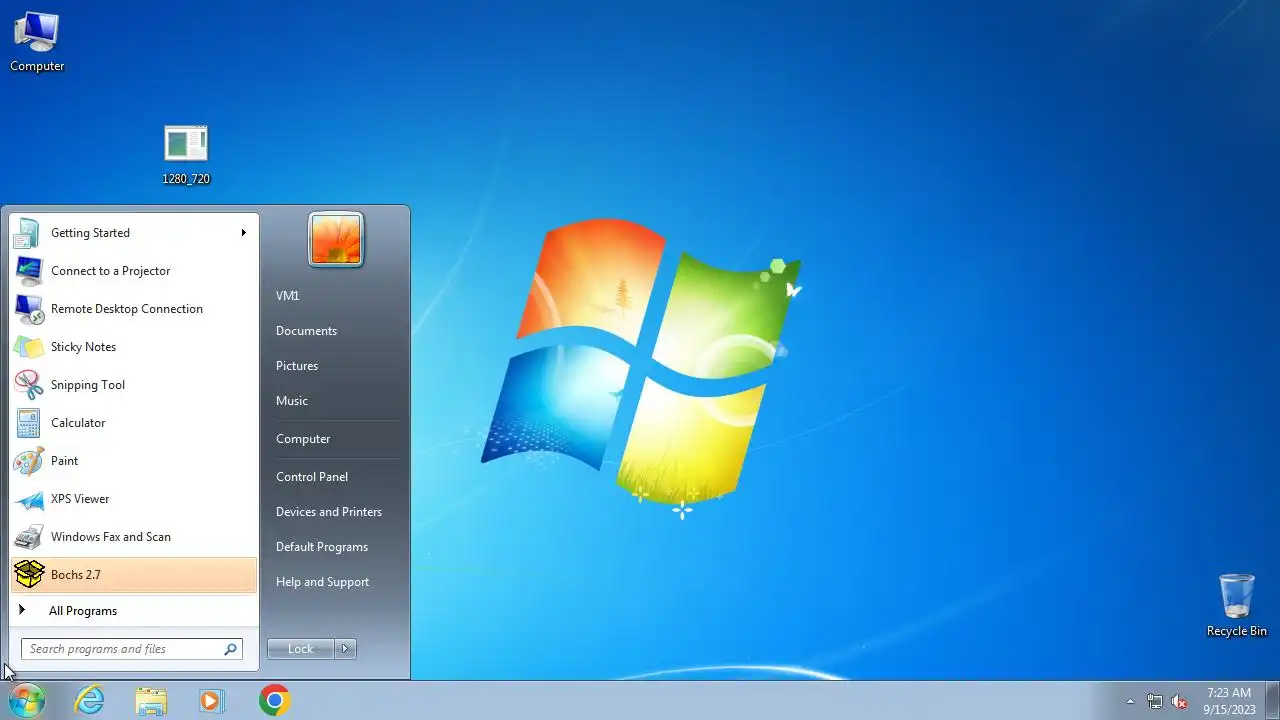This screenshot has height=720, width=1280.
Task: Launch Internet Explorer from the taskbar
Action: click(x=90, y=700)
